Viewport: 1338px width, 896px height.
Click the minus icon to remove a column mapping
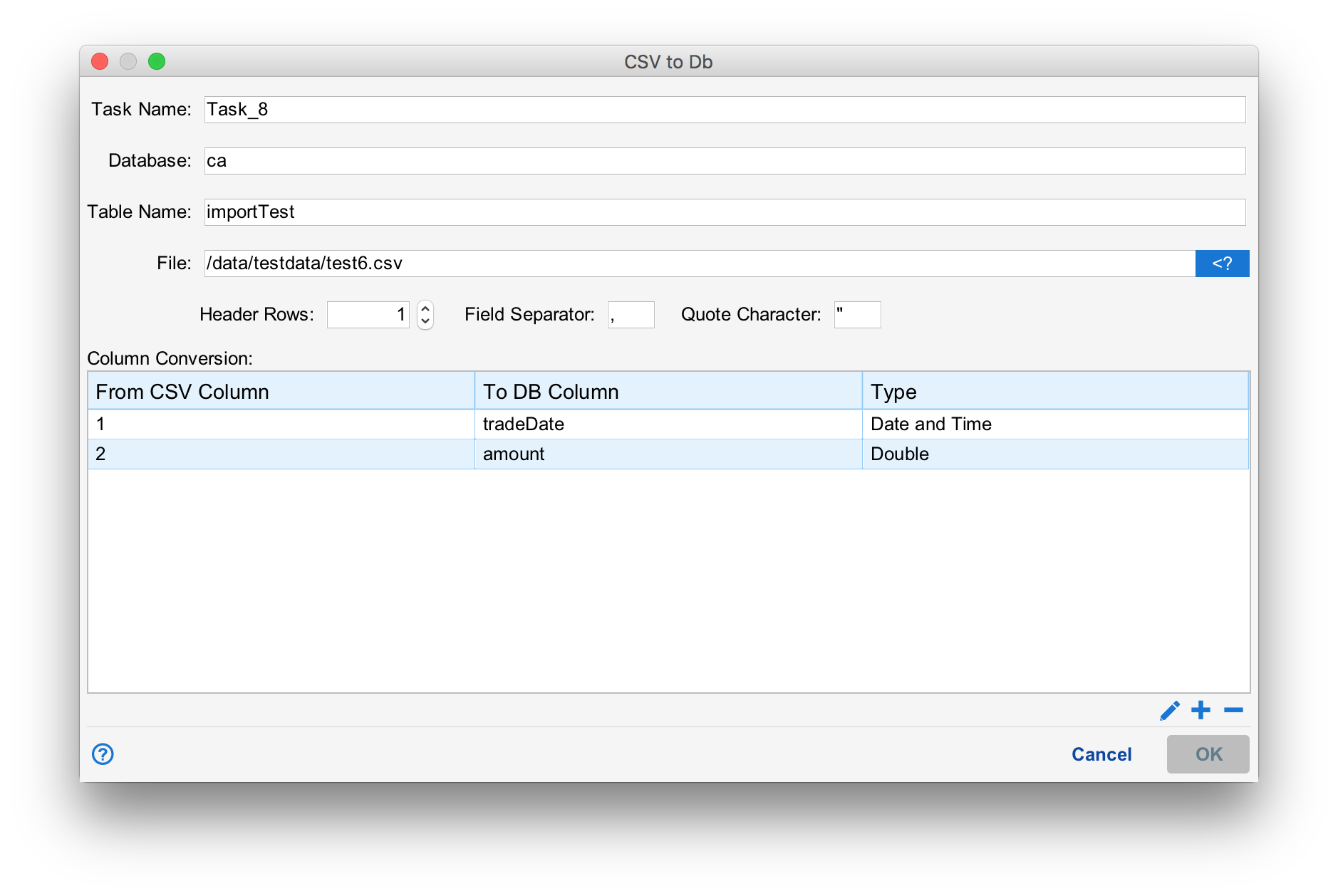point(1233,710)
